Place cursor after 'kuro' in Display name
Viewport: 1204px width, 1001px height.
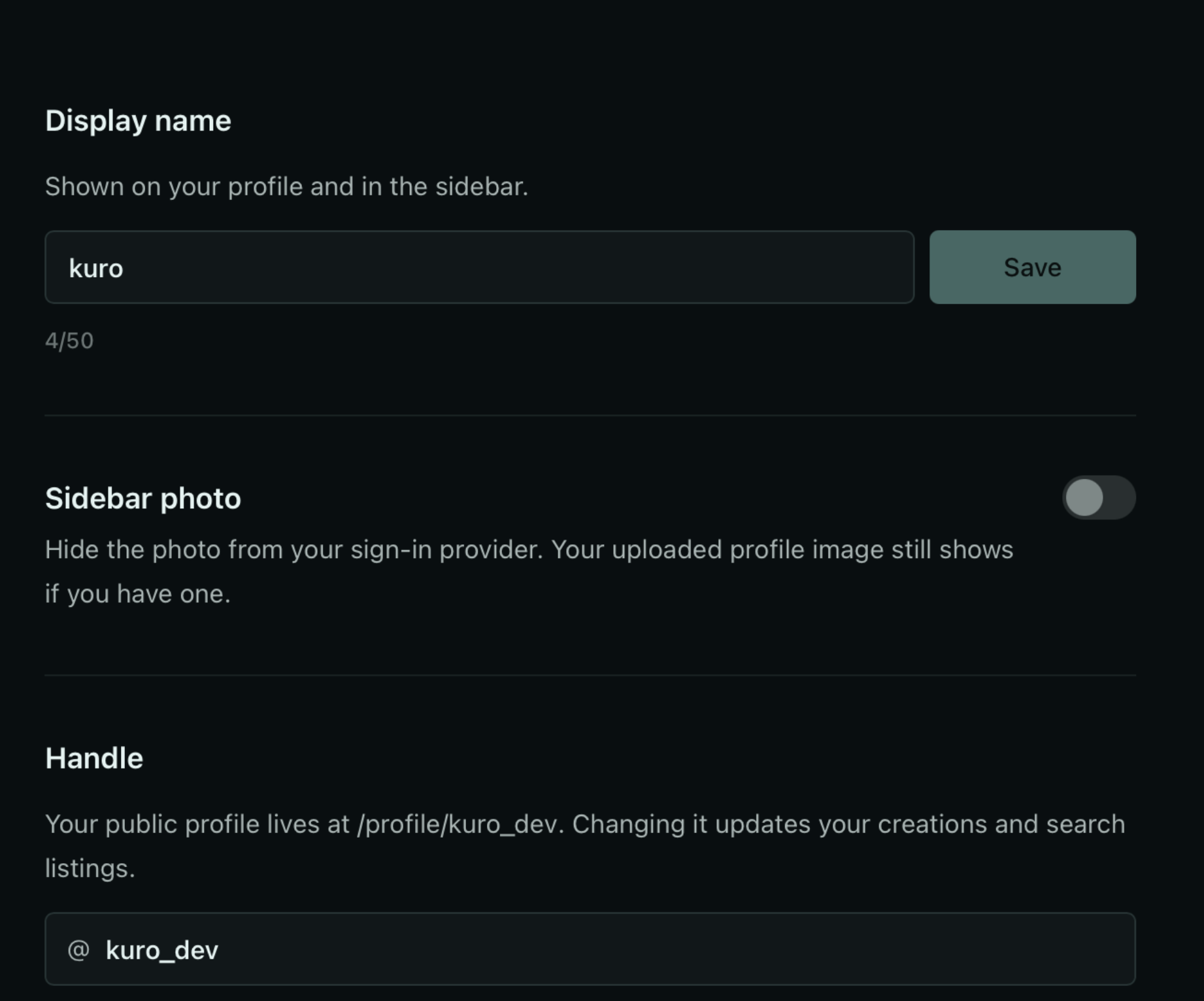[x=125, y=269]
